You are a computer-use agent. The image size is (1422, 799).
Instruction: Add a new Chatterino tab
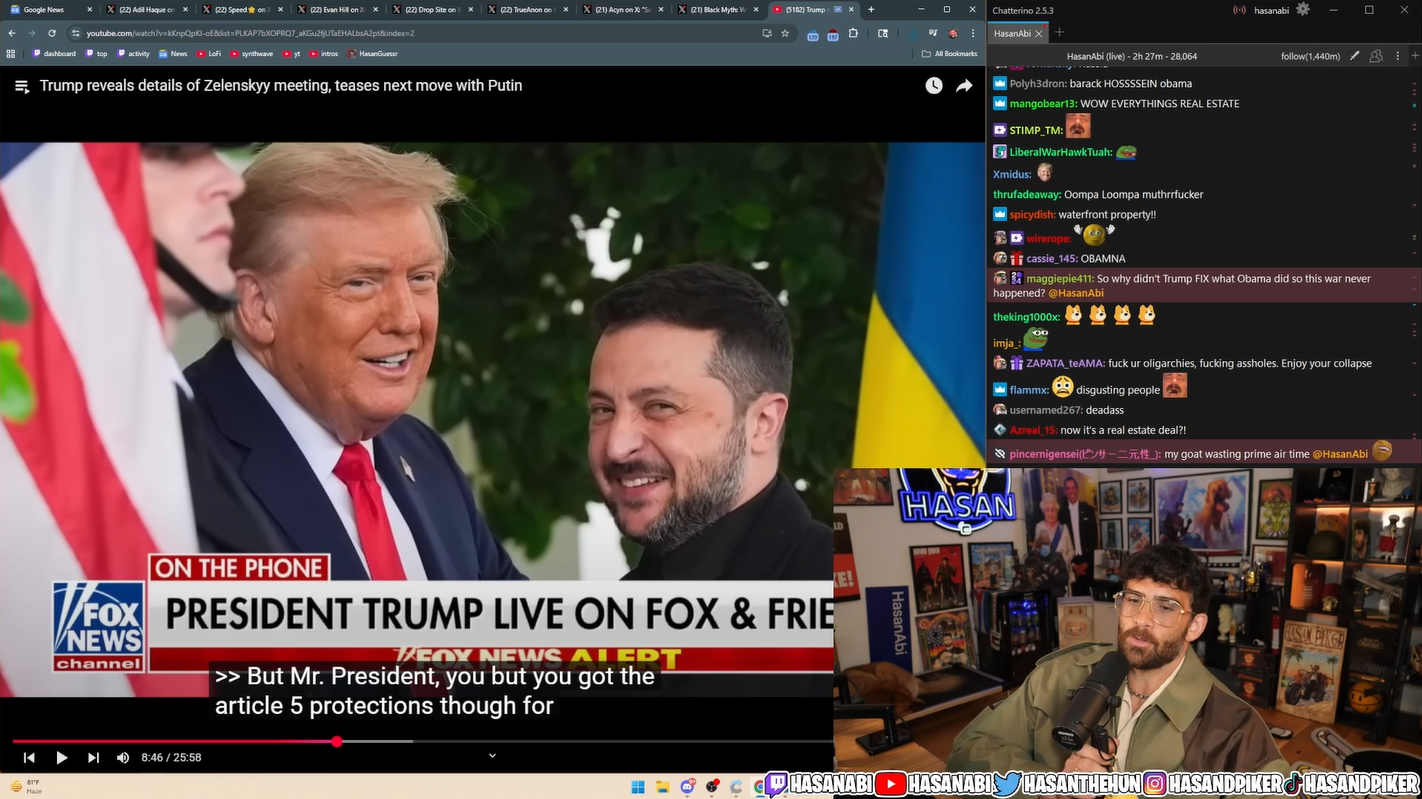(x=1059, y=33)
